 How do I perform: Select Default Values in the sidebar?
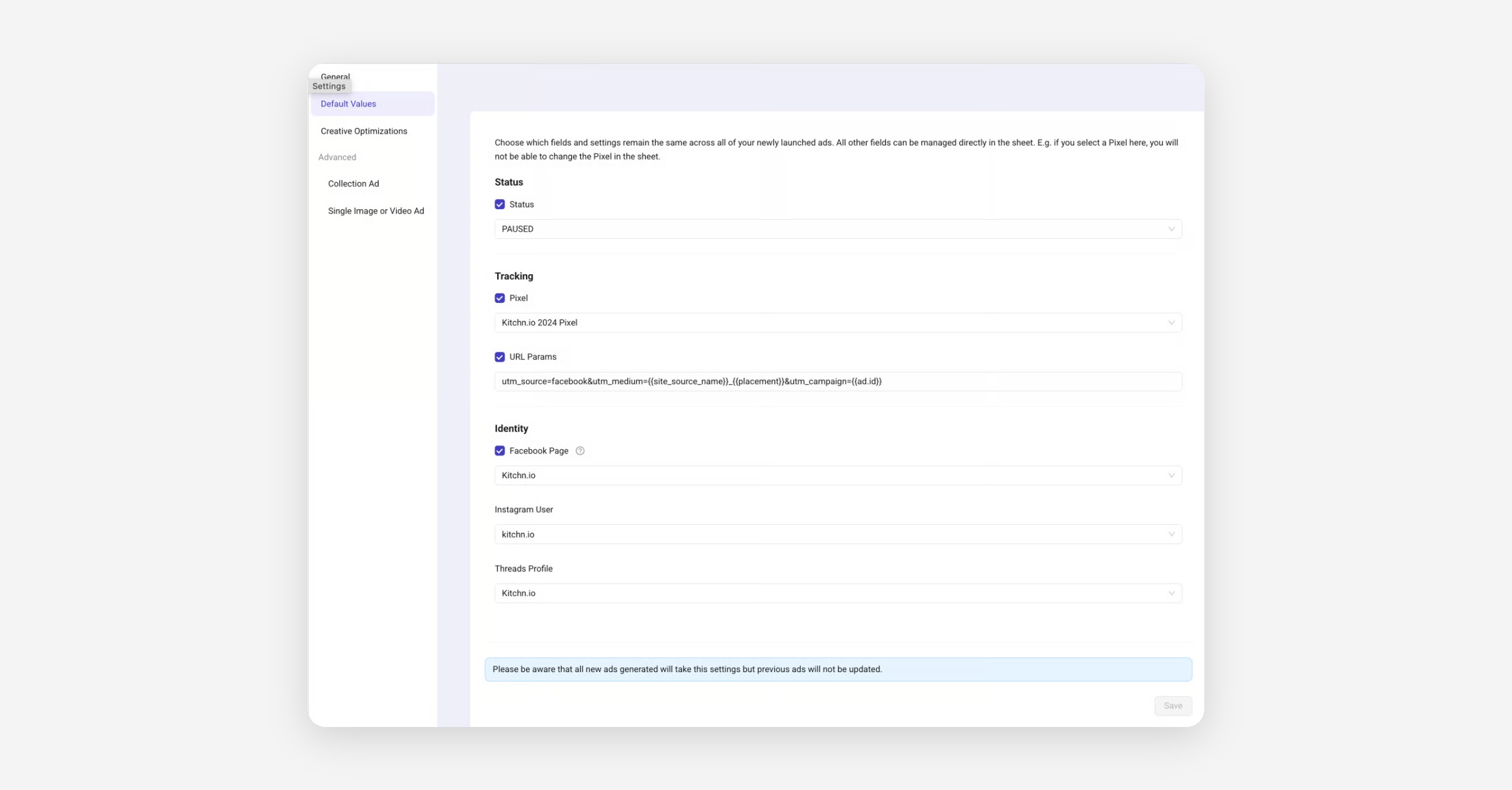(x=348, y=104)
